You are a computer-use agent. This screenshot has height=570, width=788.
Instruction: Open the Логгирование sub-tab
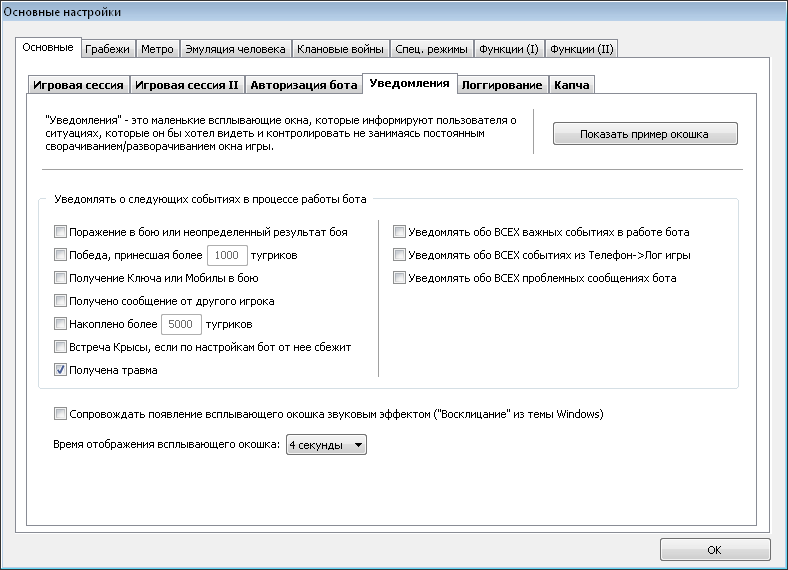[502, 85]
